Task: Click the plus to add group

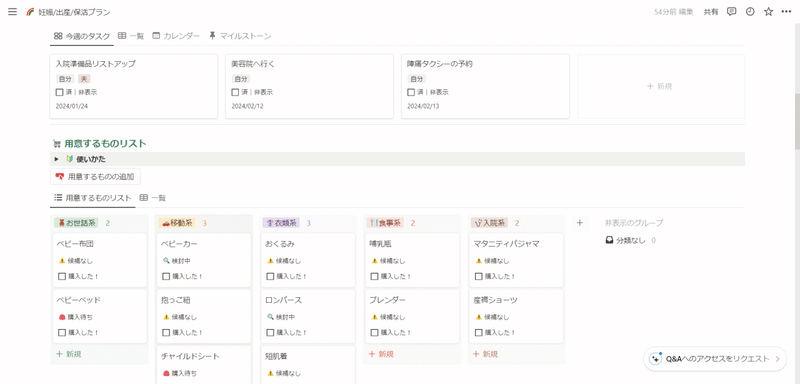Action: pyautogui.click(x=580, y=223)
